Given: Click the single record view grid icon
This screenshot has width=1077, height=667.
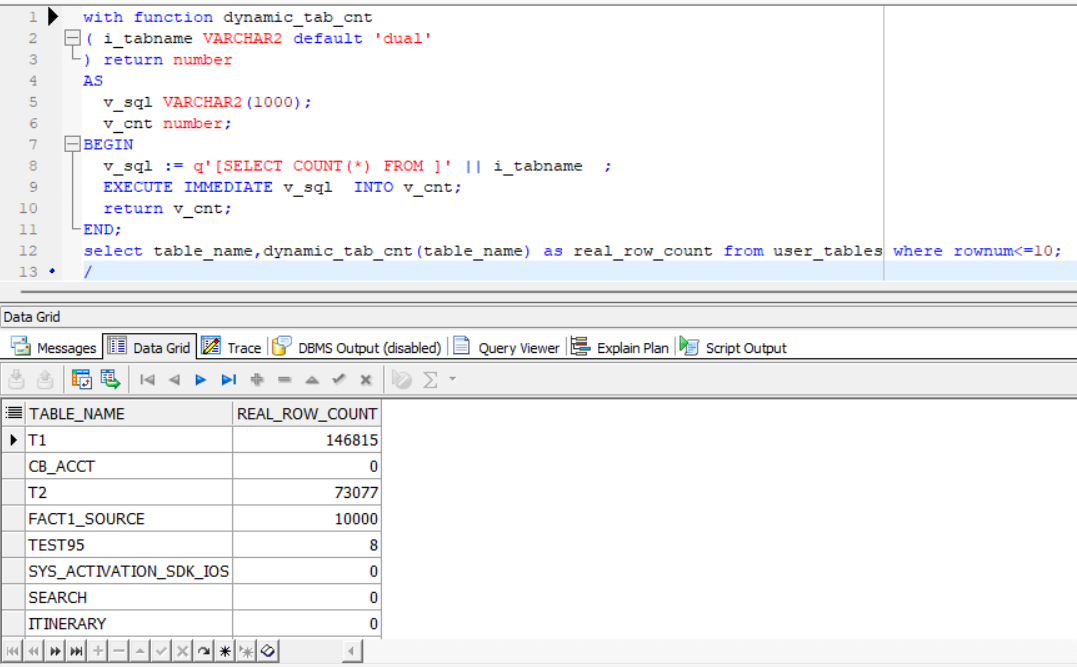Looking at the screenshot, I should (82, 380).
